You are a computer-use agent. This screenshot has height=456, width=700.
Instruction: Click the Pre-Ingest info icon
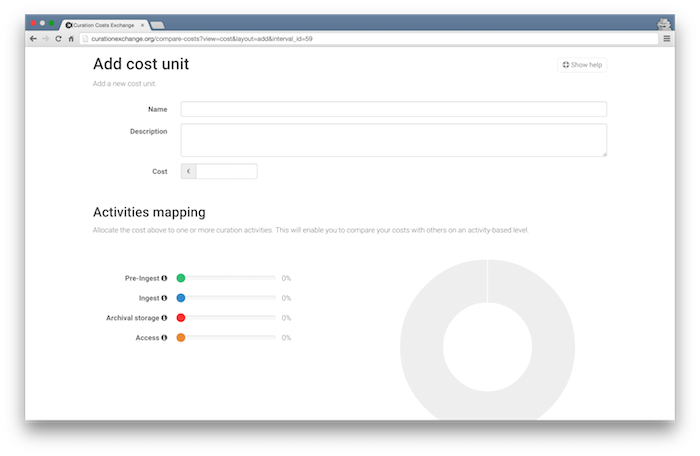164,278
